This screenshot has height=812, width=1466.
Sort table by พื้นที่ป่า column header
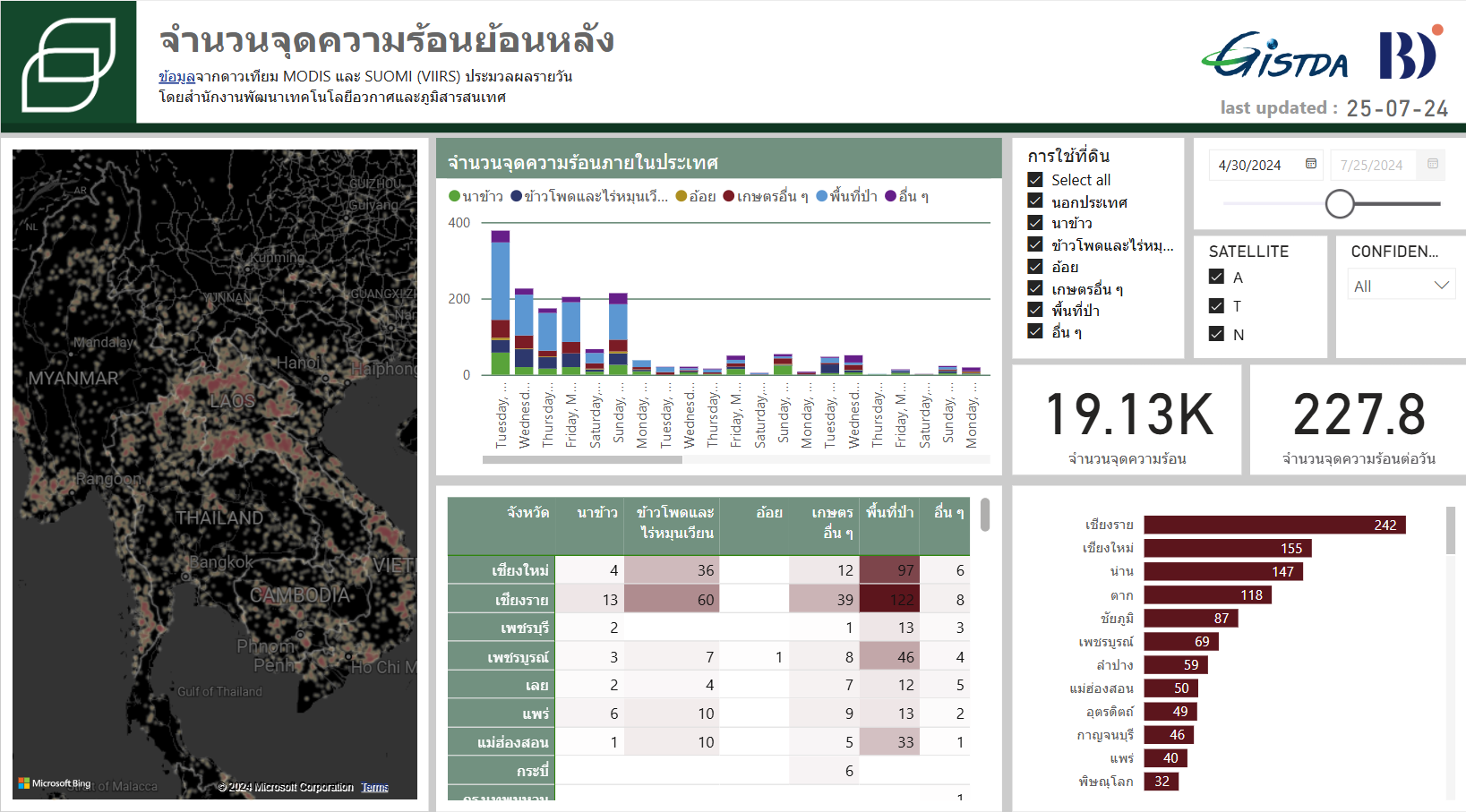click(889, 512)
